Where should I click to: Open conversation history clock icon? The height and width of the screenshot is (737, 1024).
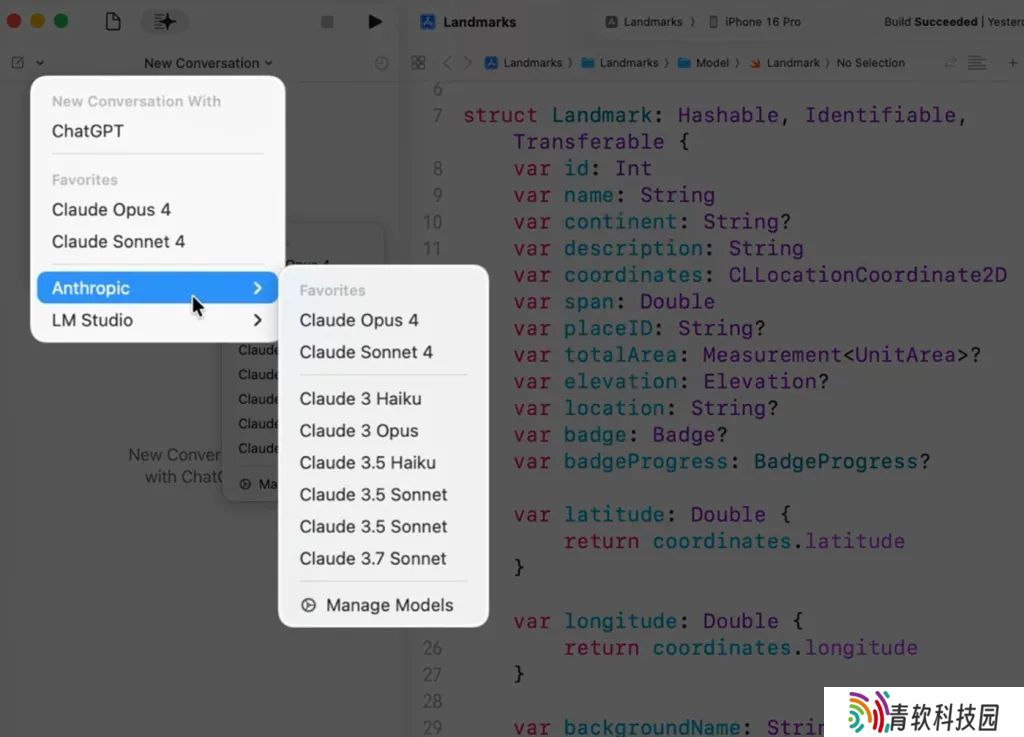tap(381, 63)
